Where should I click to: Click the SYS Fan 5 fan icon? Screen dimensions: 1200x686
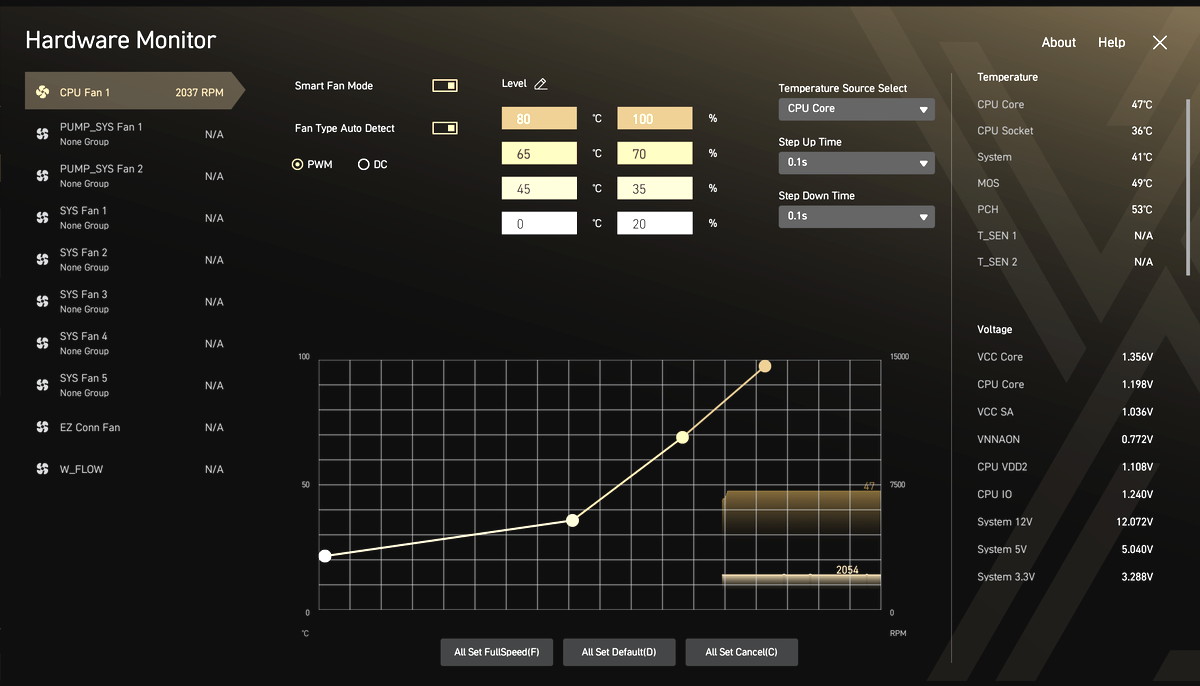pyautogui.click(x=42, y=385)
